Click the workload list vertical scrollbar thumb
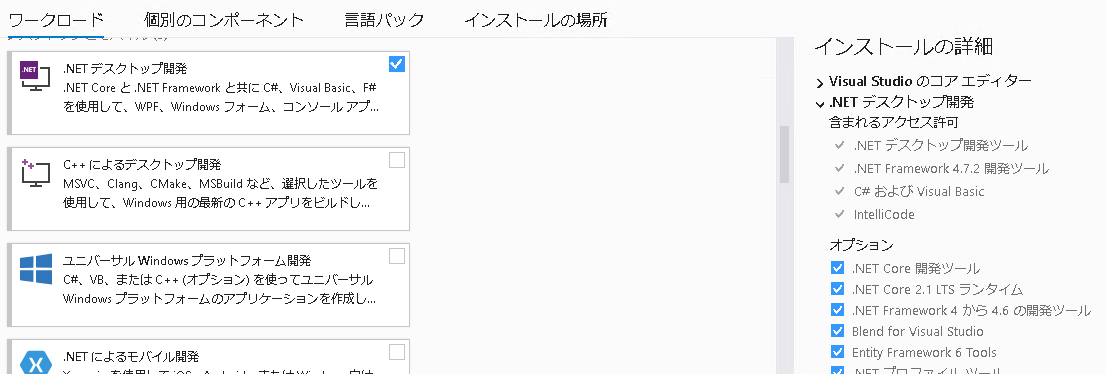This screenshot has height=374, width=1106. [x=784, y=155]
